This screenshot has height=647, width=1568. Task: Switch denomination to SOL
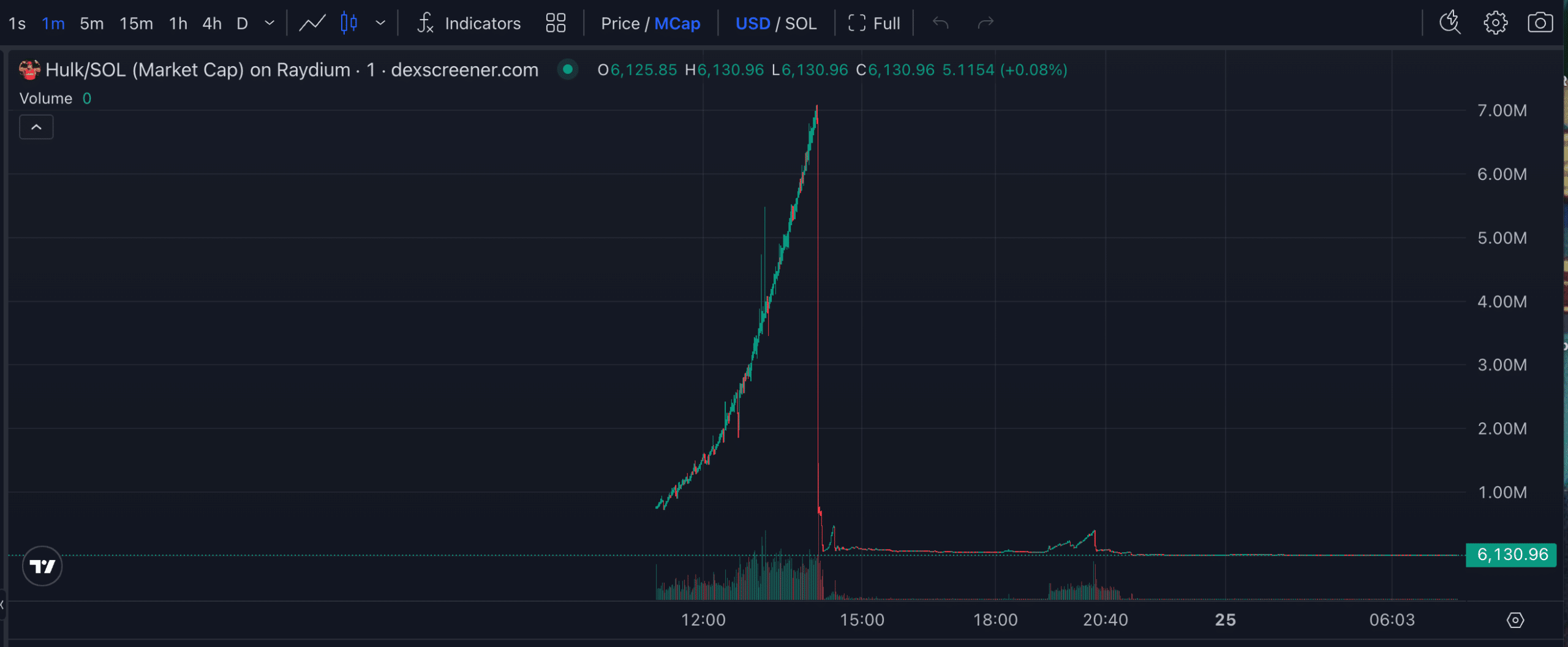[x=801, y=23]
